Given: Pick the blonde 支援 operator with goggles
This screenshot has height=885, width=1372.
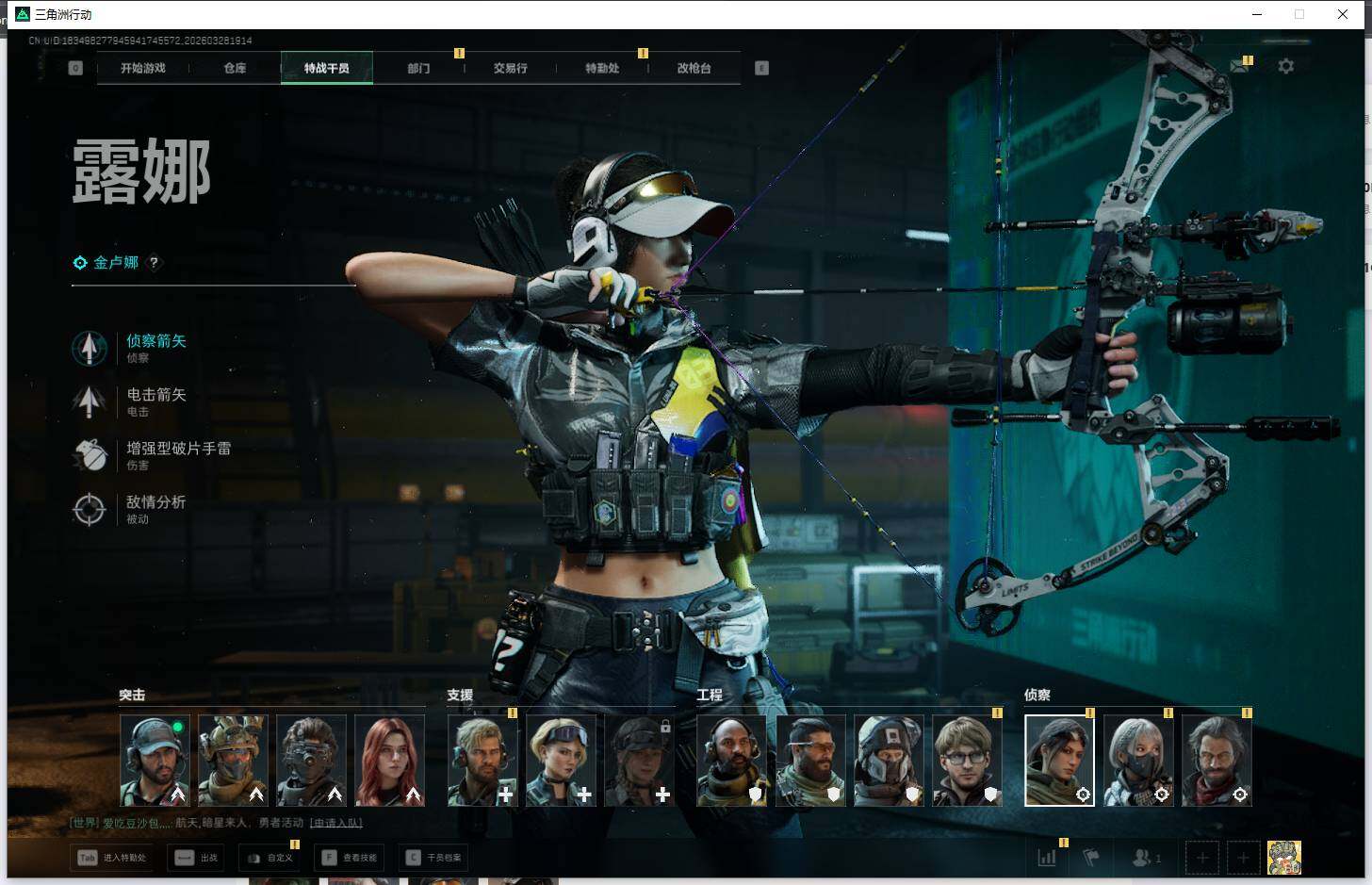Looking at the screenshot, I should pos(561,760).
